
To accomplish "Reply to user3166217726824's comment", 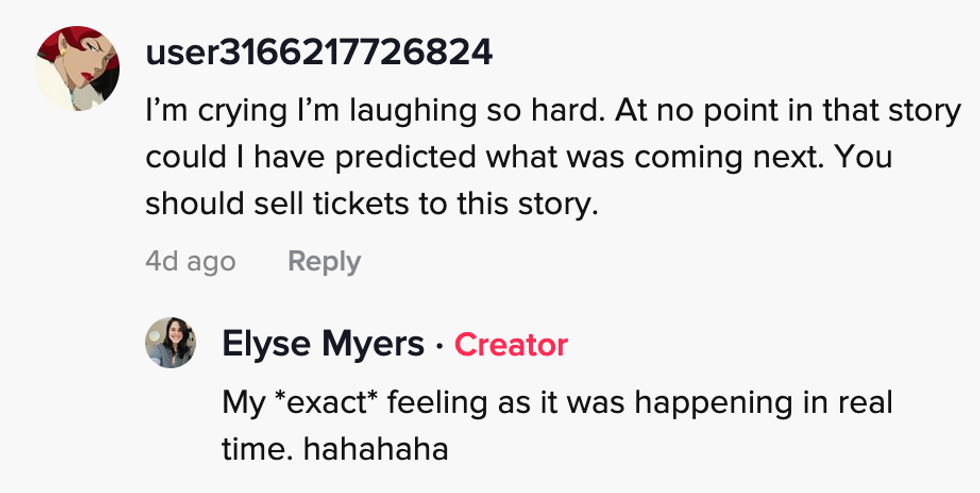I will click(323, 262).
